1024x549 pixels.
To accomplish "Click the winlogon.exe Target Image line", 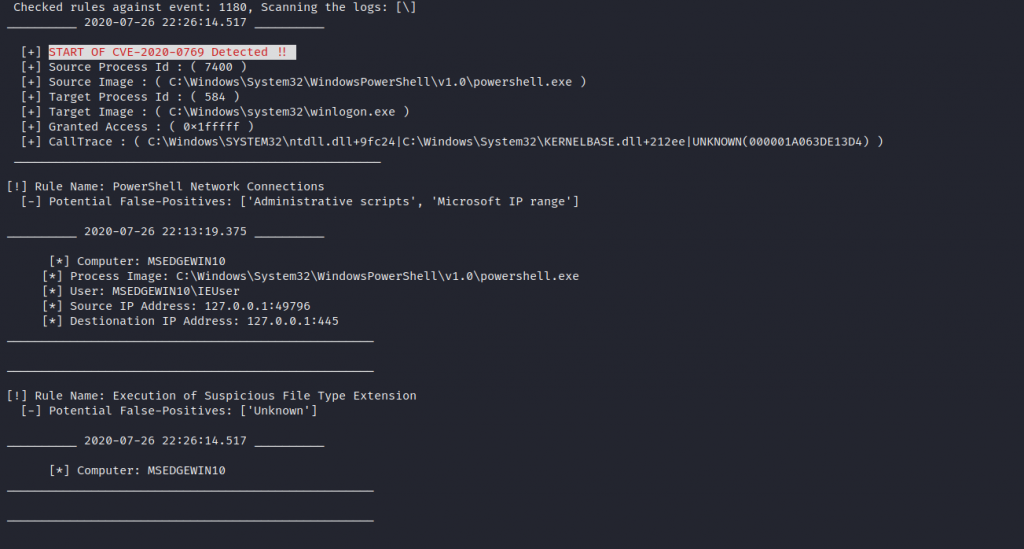I will (215, 112).
